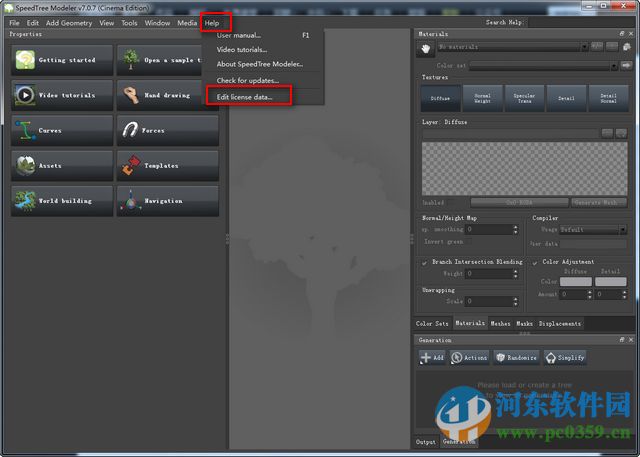
Task: Choose User manual from Help menu
Action: [x=239, y=35]
